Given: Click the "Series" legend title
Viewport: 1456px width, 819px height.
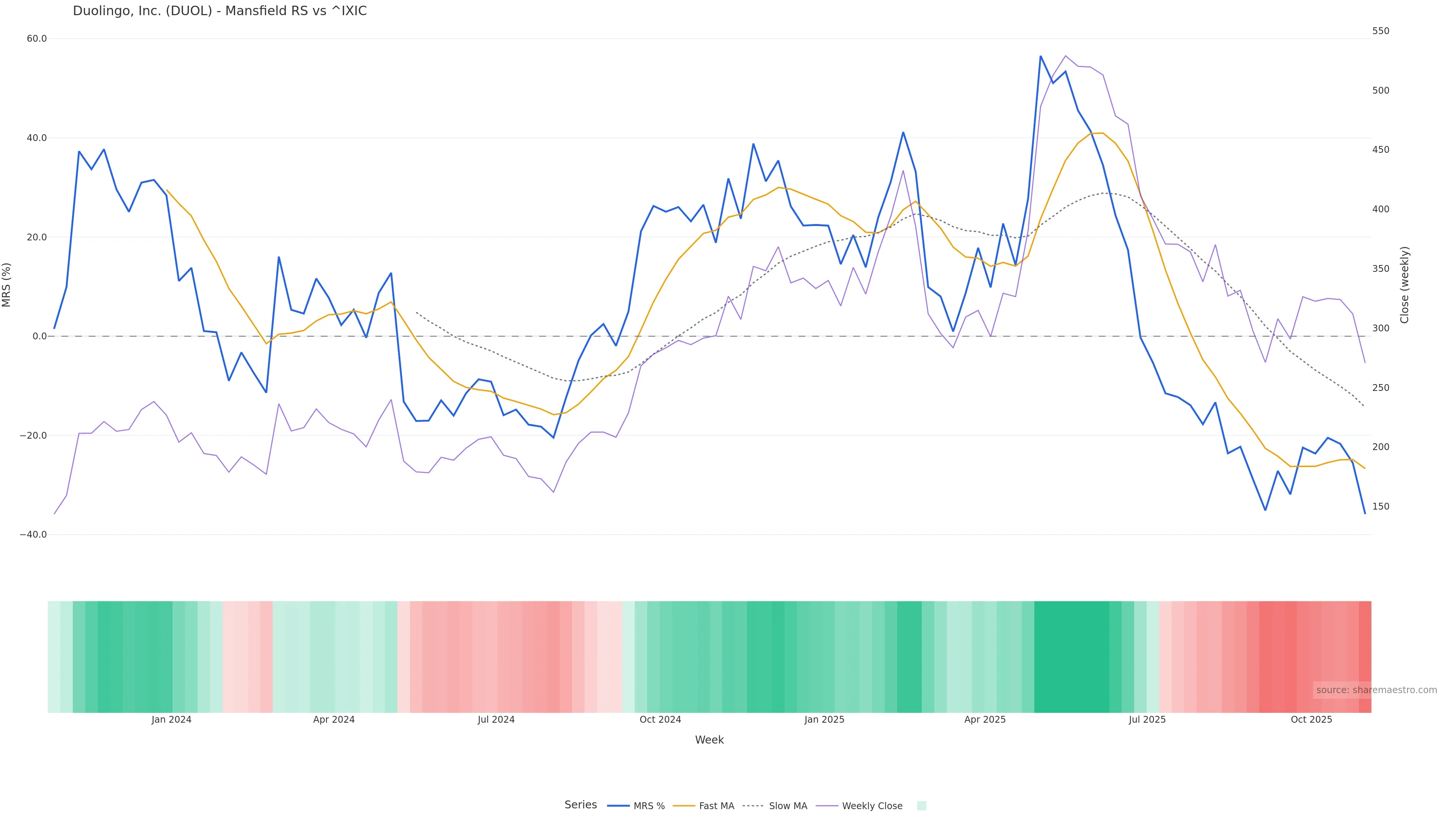Looking at the screenshot, I should (581, 805).
